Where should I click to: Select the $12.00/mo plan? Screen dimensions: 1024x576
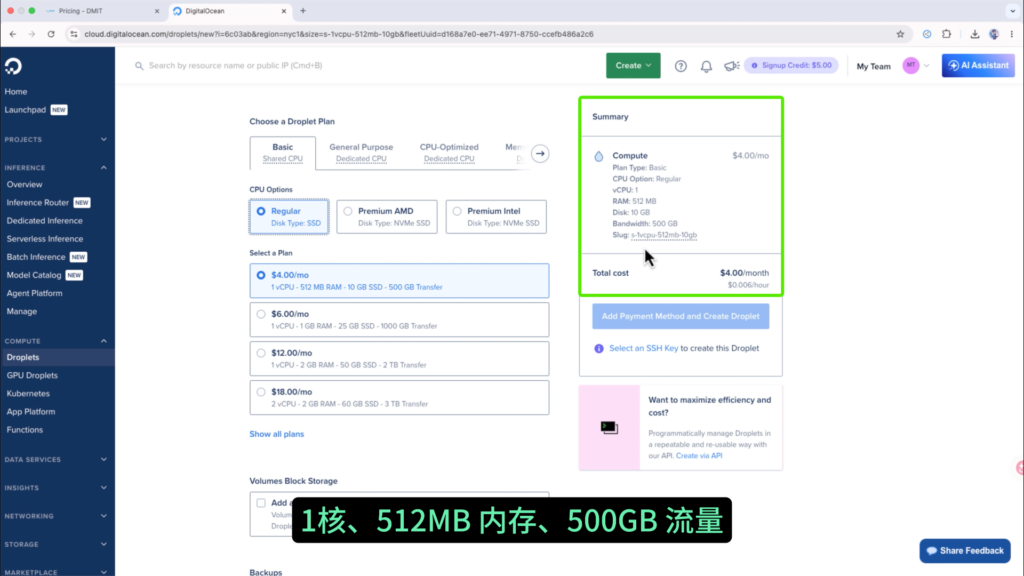tap(399, 359)
